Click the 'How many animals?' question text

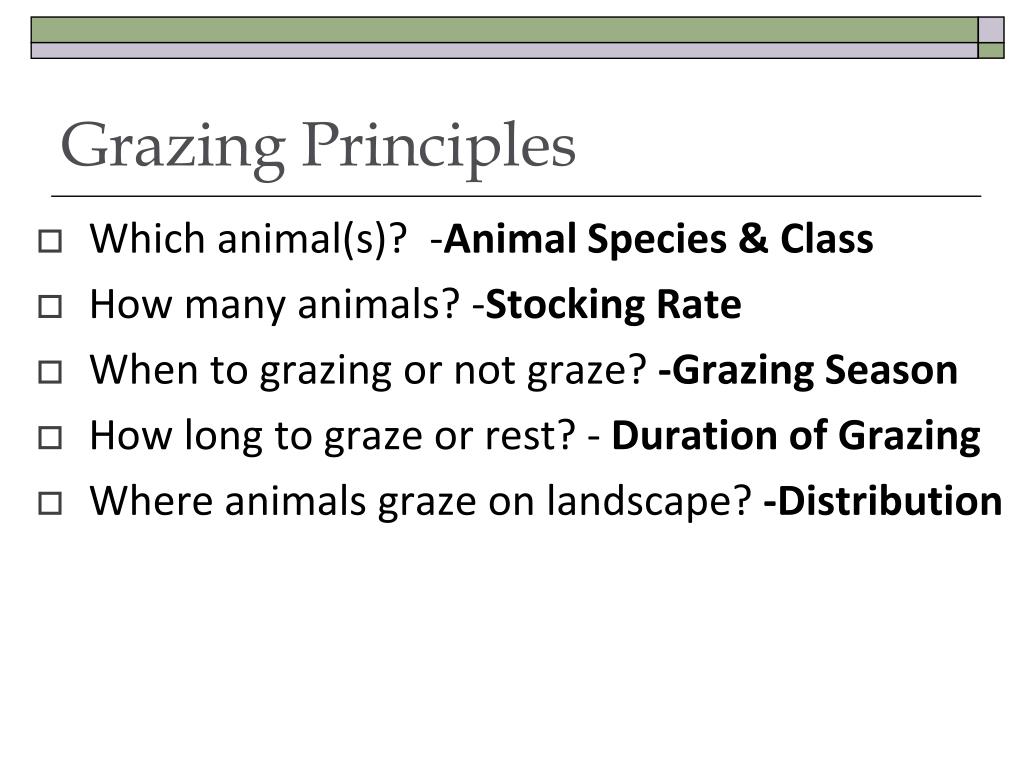tap(275, 306)
